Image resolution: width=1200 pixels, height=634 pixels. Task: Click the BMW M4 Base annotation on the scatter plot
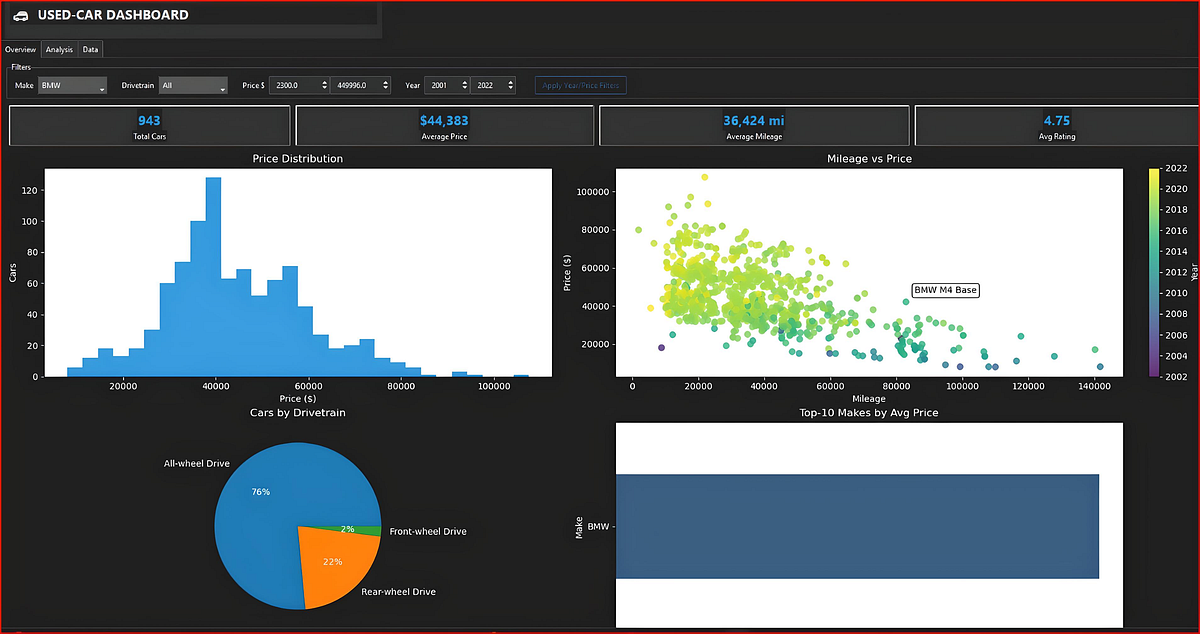click(x=944, y=290)
